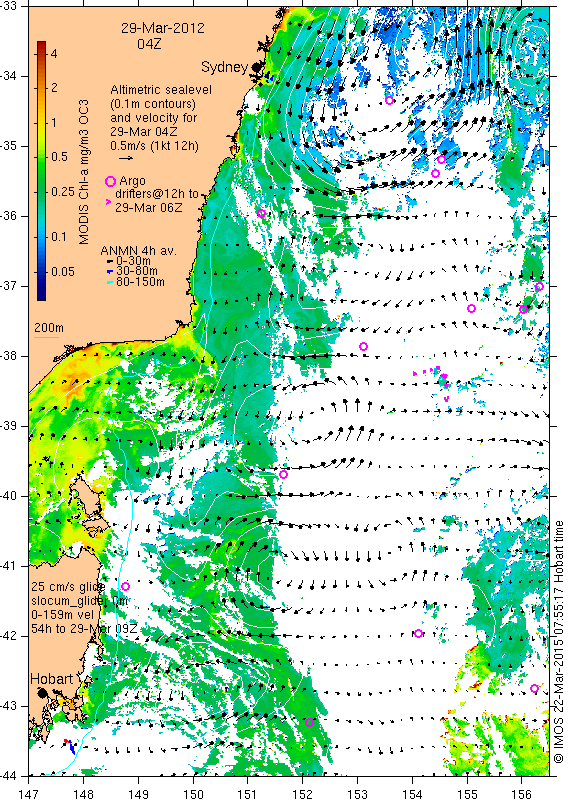Select the Argo float near 39.7°S 151.6°E
Screen dimensions: 570x800
(x=284, y=474)
